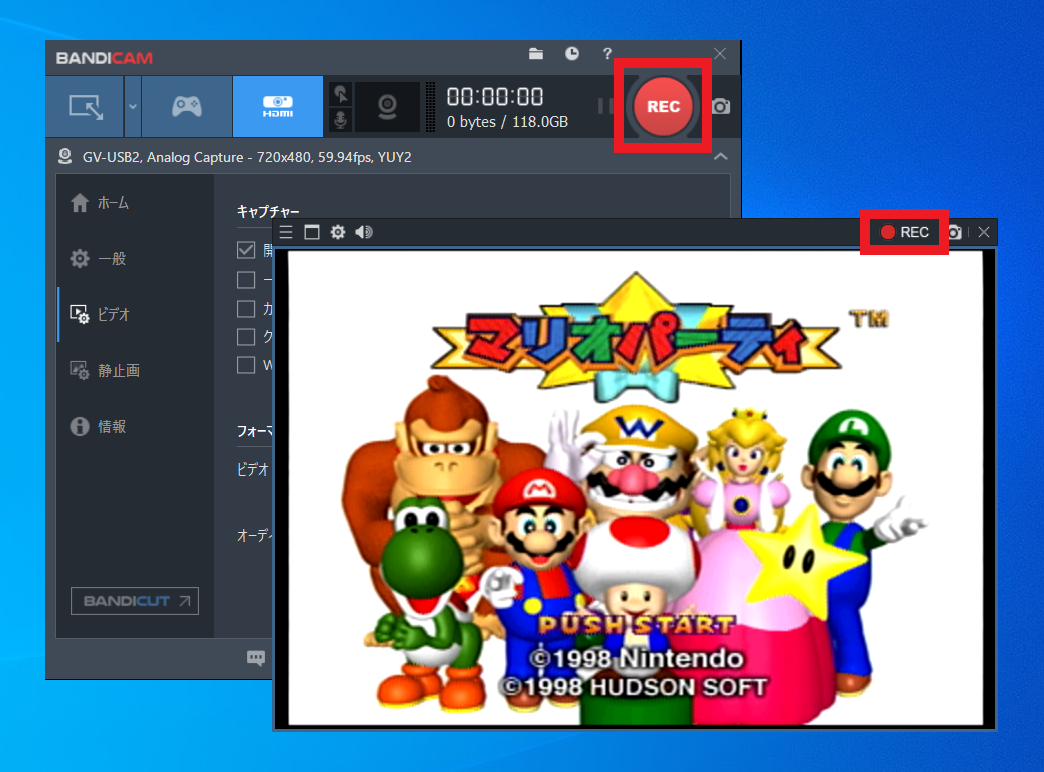
Task: Start recording with the large round REC button
Action: (663, 107)
